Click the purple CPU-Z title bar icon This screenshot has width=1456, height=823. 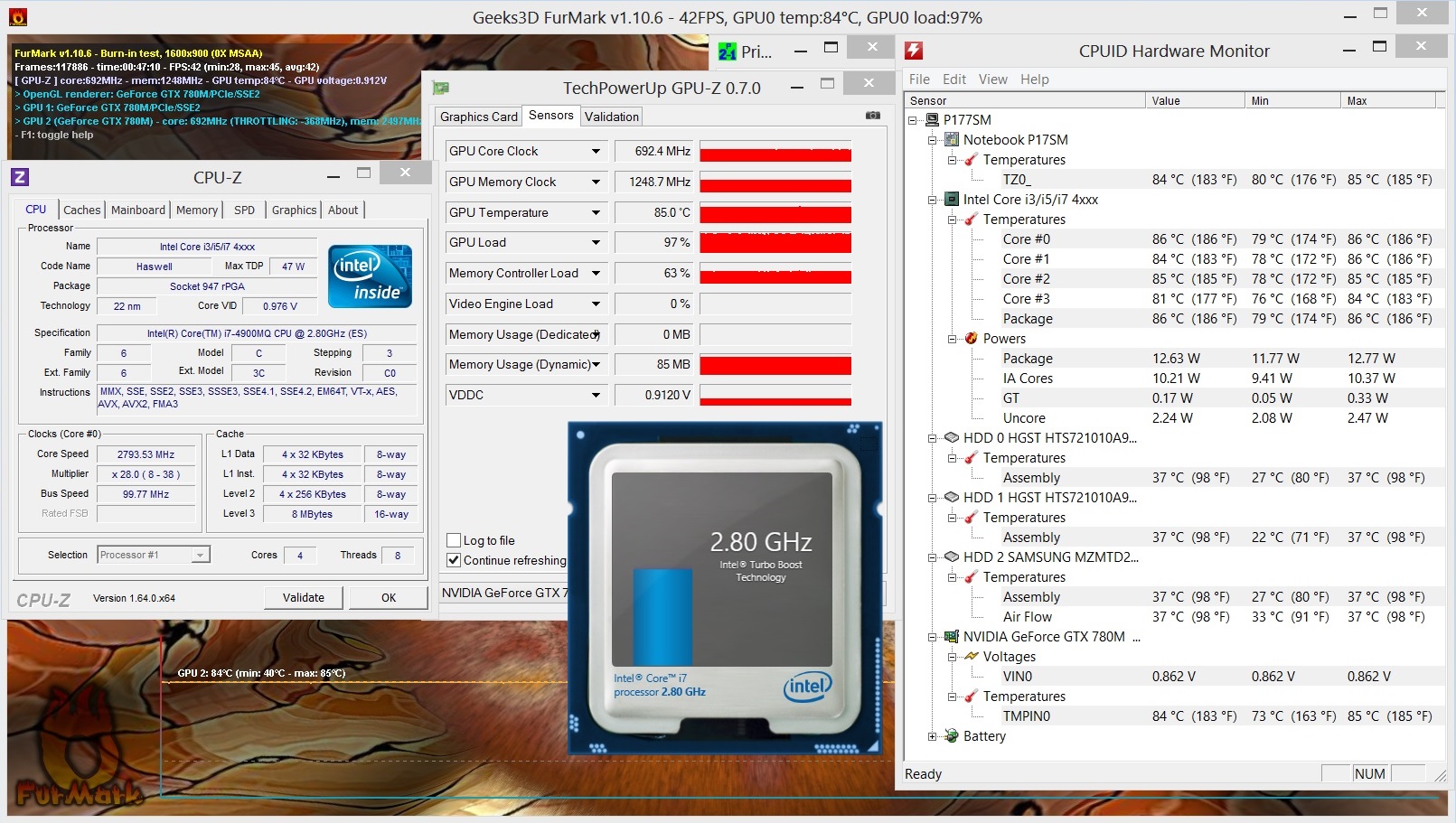pos(20,177)
